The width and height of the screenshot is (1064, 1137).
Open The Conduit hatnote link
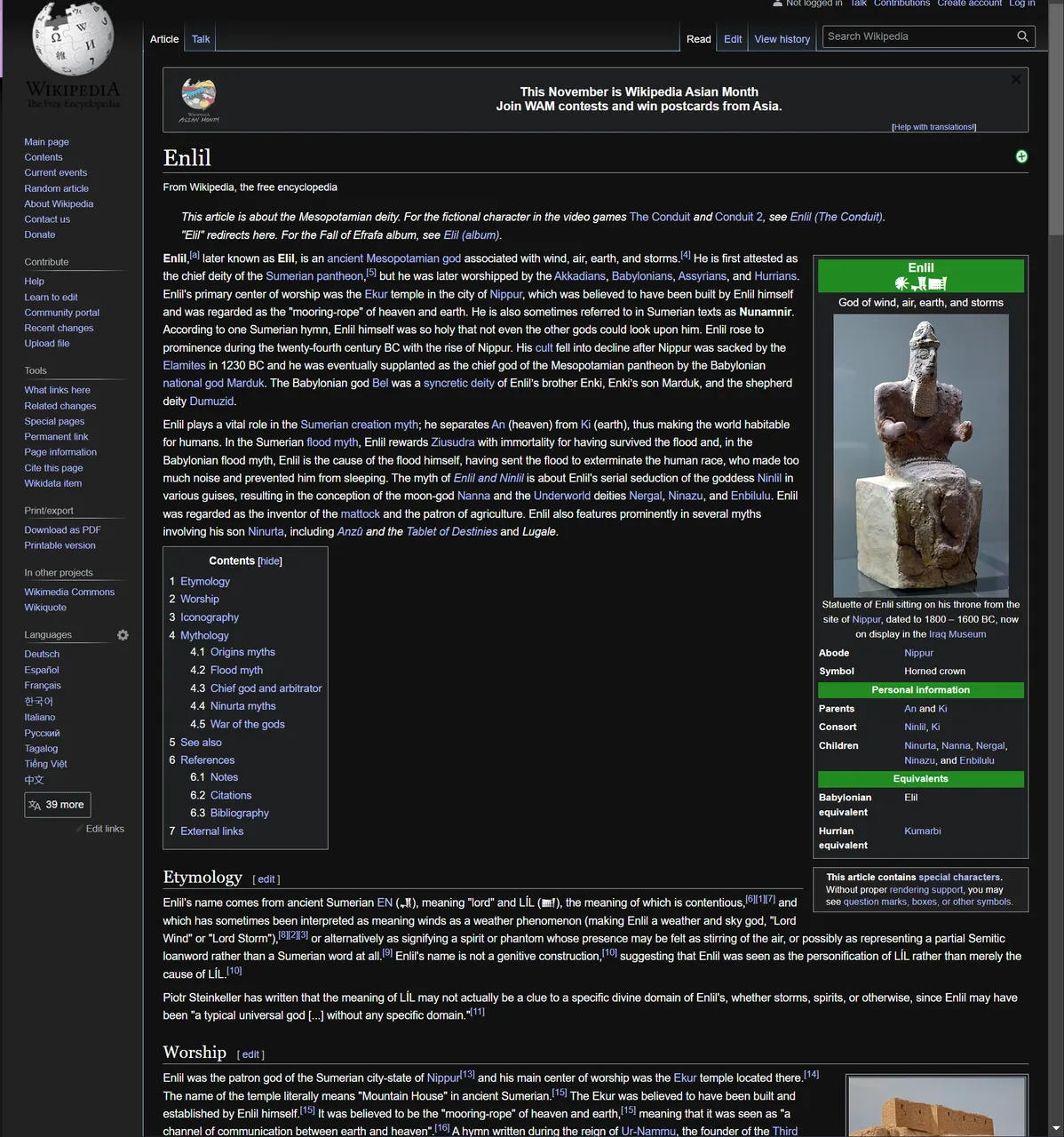pos(660,217)
